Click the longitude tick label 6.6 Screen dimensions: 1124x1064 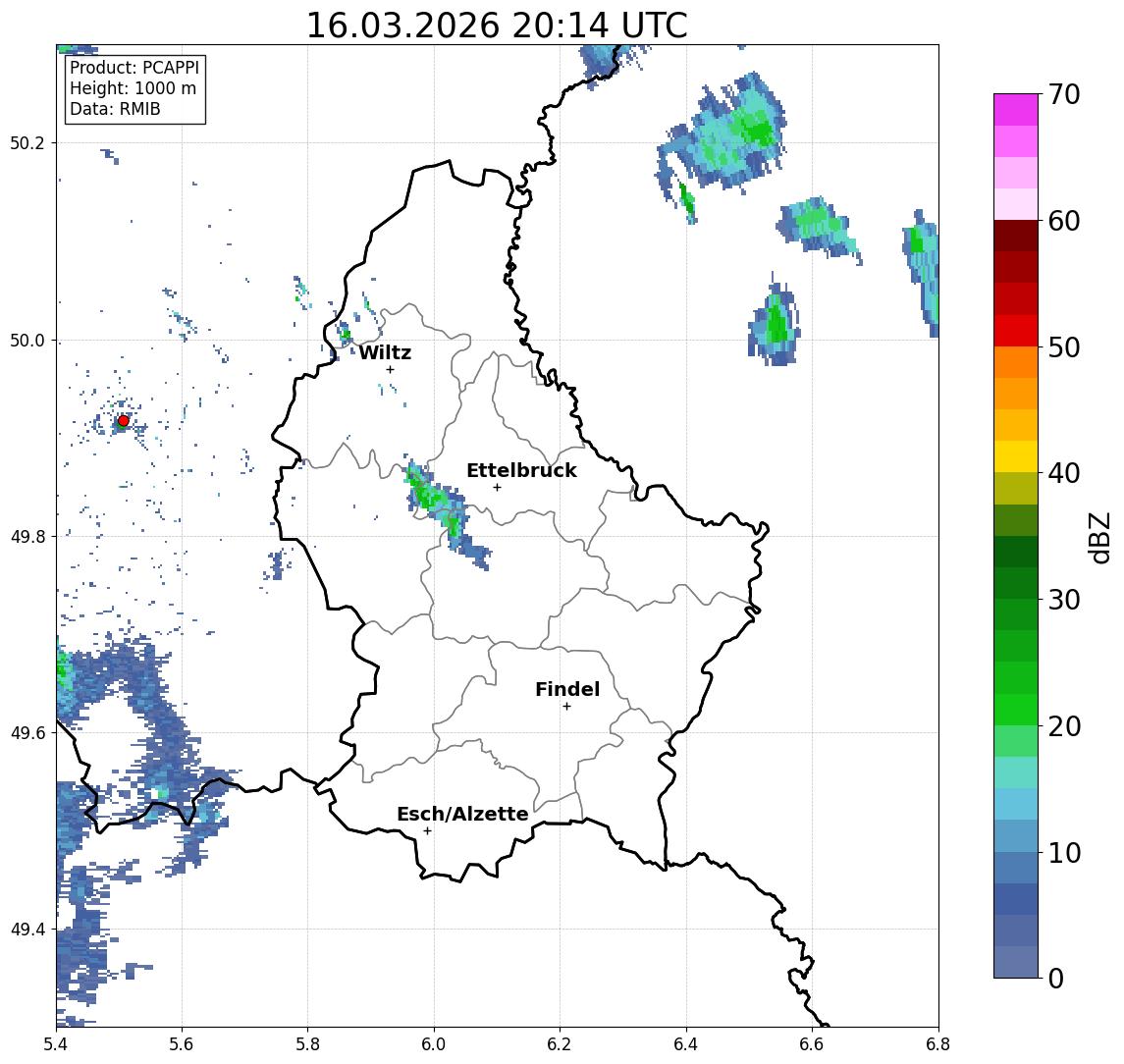pyautogui.click(x=812, y=1044)
